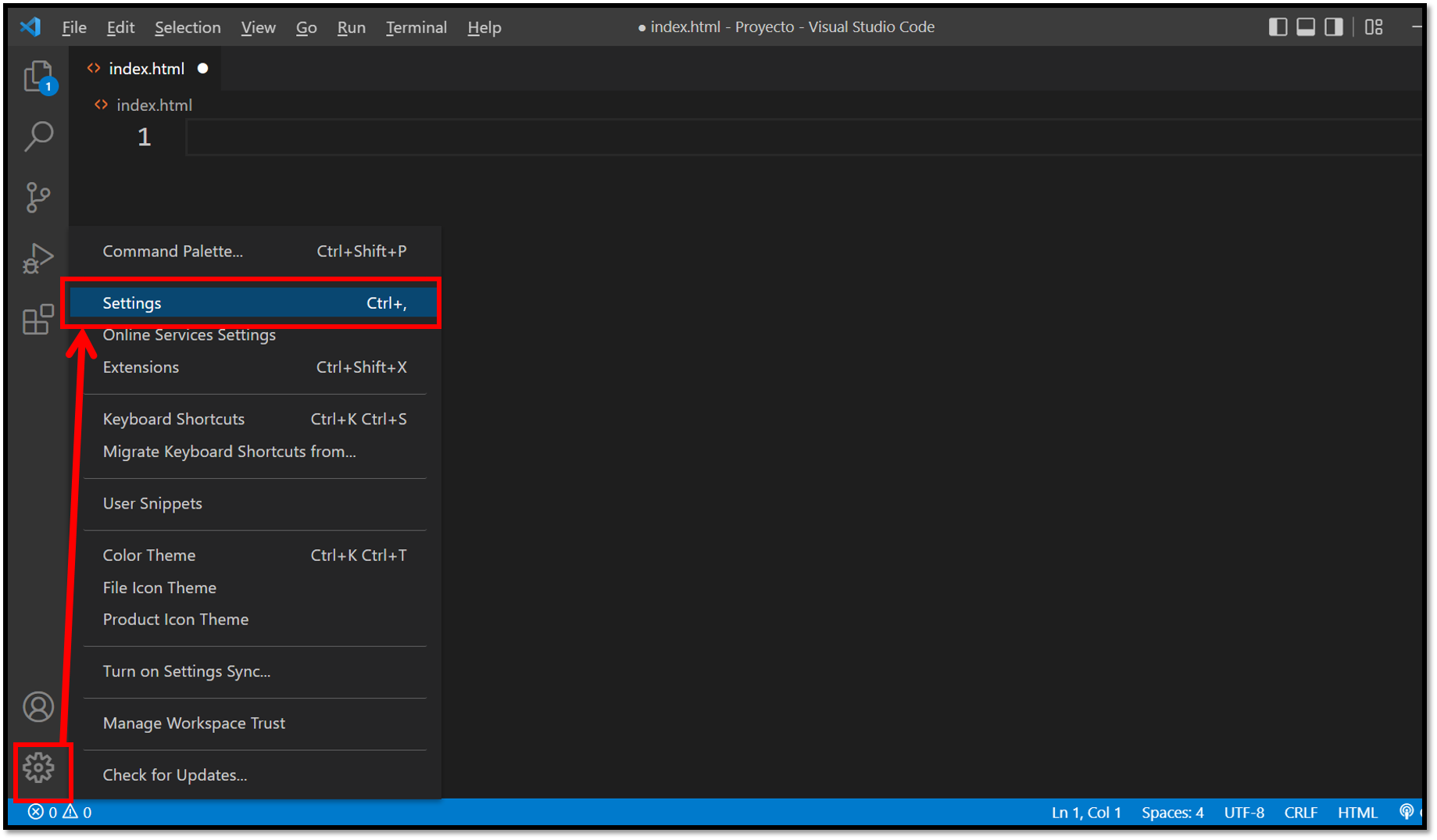This screenshot has width=1437, height=840.
Task: Click Turn on Settings Sync...
Action: pos(255,672)
